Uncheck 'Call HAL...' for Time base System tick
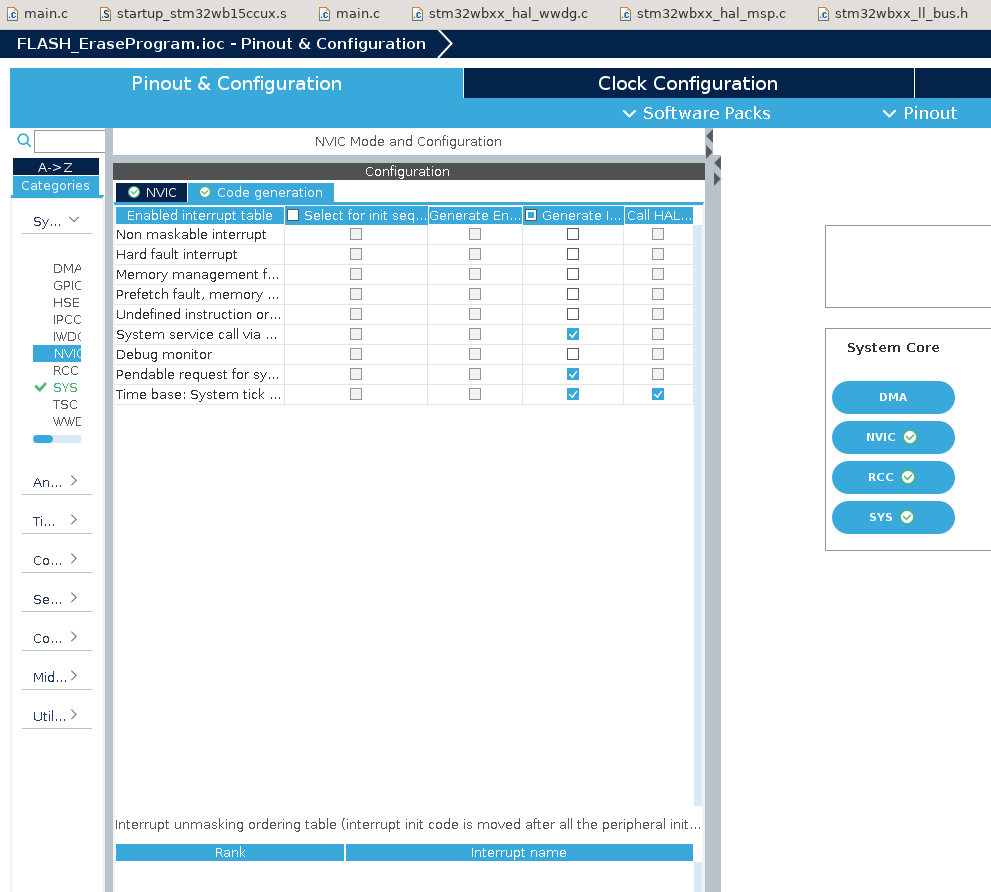Image resolution: width=991 pixels, height=892 pixels. point(658,394)
